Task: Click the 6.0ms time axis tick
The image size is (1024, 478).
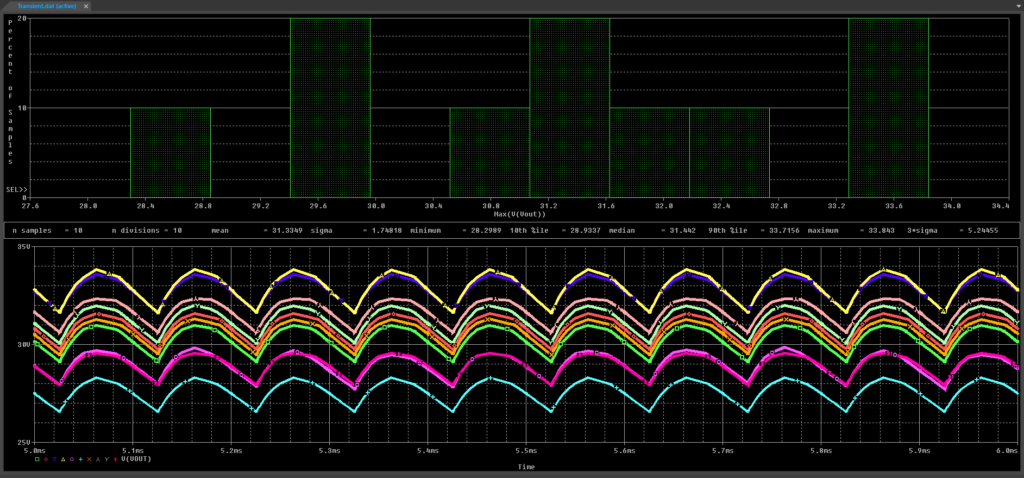Action: (x=1006, y=451)
